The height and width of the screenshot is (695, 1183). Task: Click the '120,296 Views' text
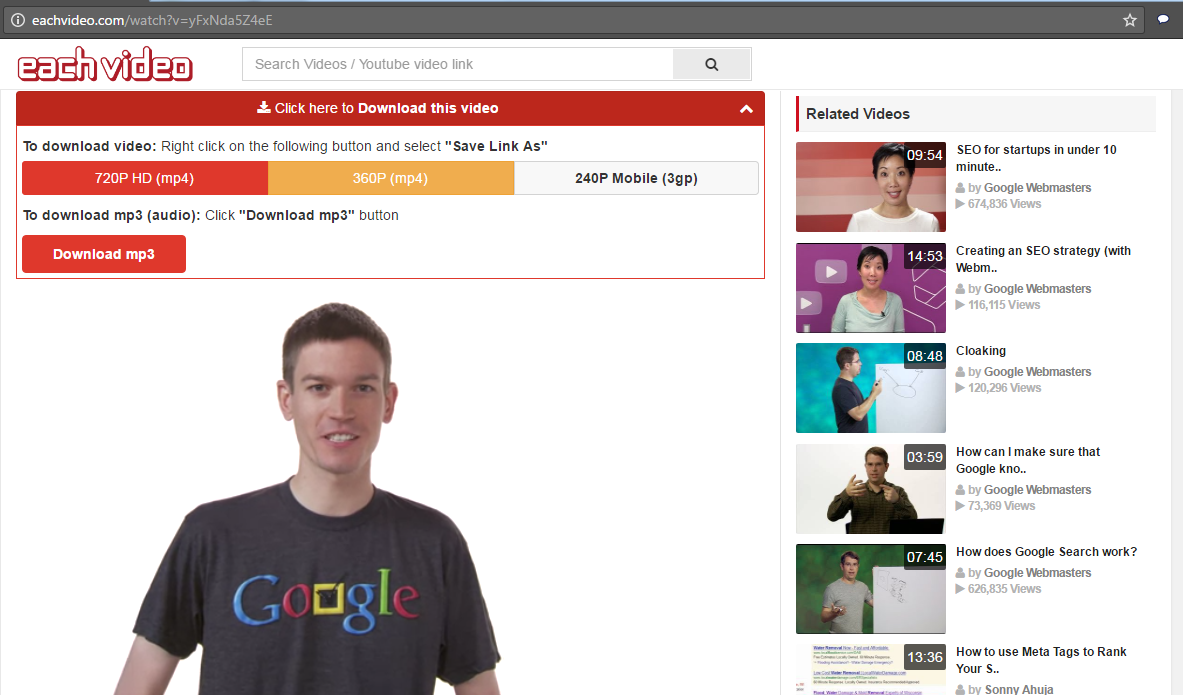tap(998, 388)
